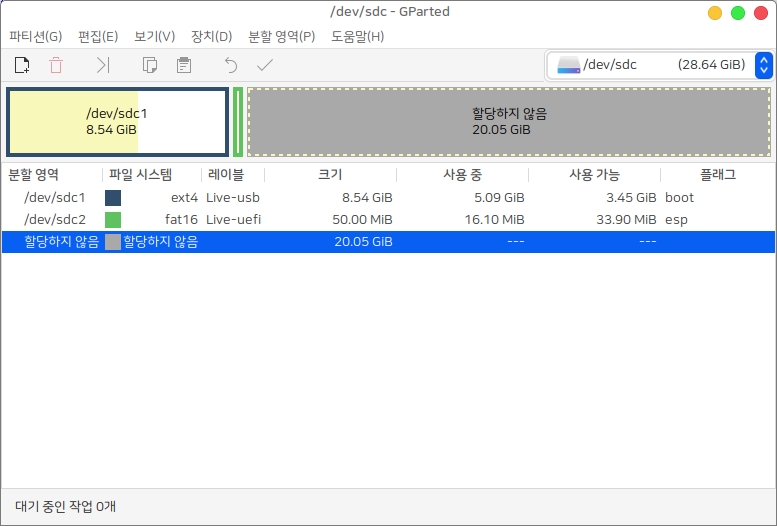Click the Undo last operation arrow icon

(x=231, y=66)
